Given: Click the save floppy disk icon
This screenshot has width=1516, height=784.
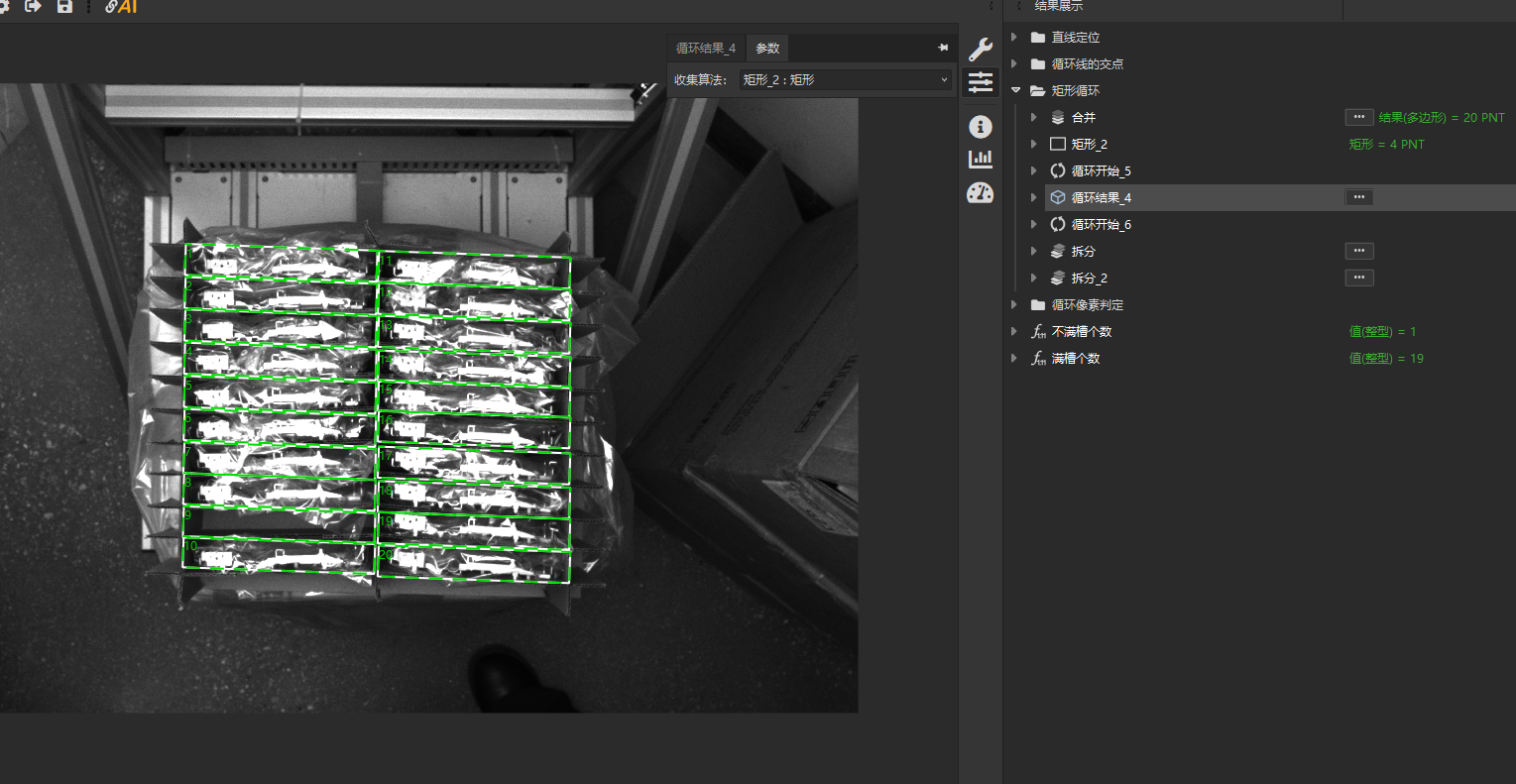Looking at the screenshot, I should (x=64, y=7).
